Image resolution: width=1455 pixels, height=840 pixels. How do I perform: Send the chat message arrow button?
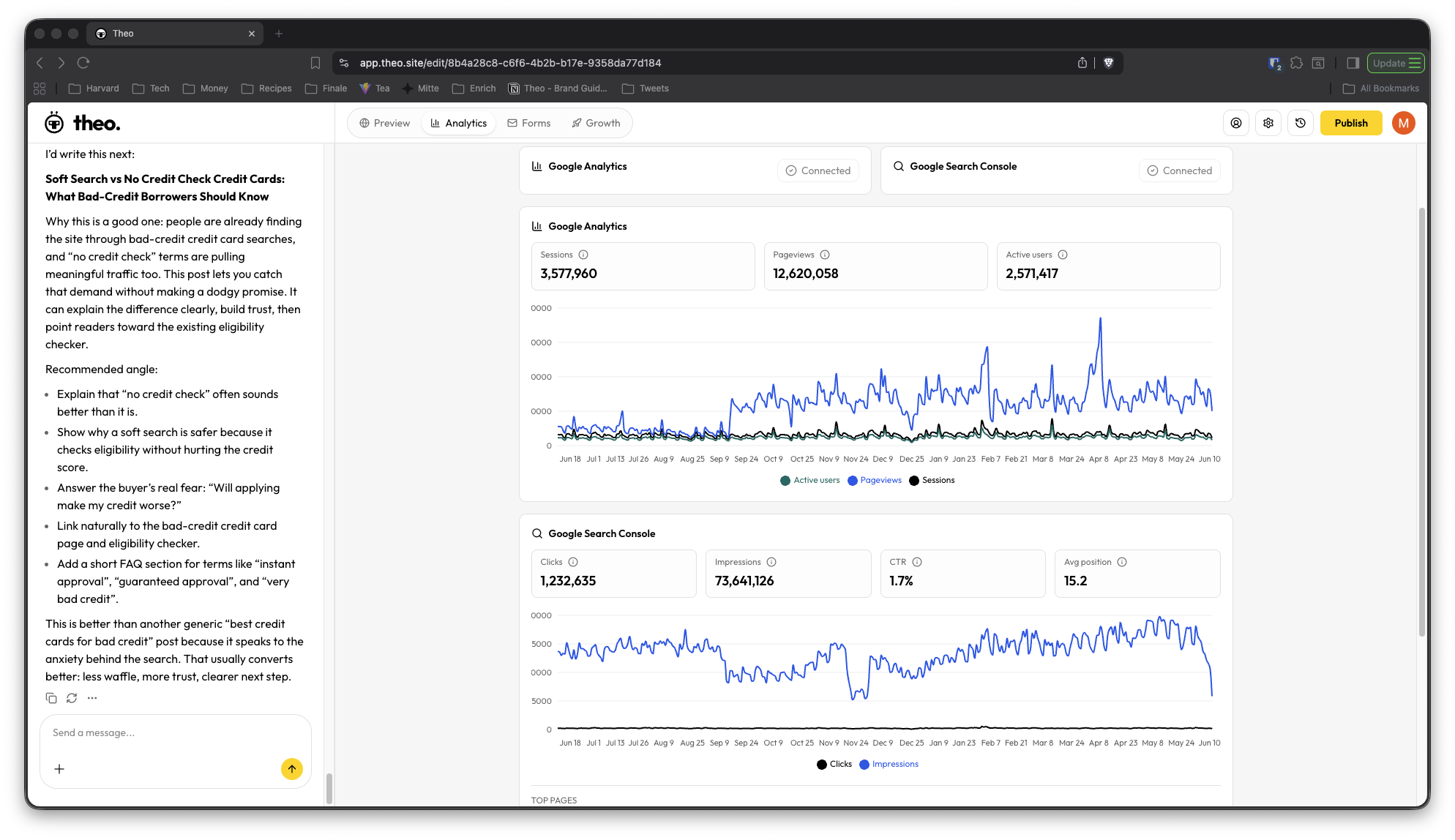[x=292, y=769]
